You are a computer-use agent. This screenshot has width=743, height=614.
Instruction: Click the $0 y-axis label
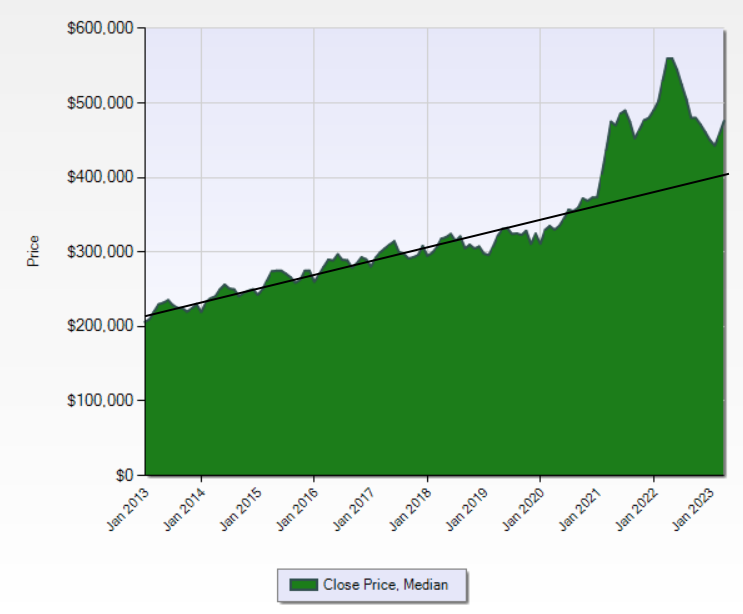124,474
